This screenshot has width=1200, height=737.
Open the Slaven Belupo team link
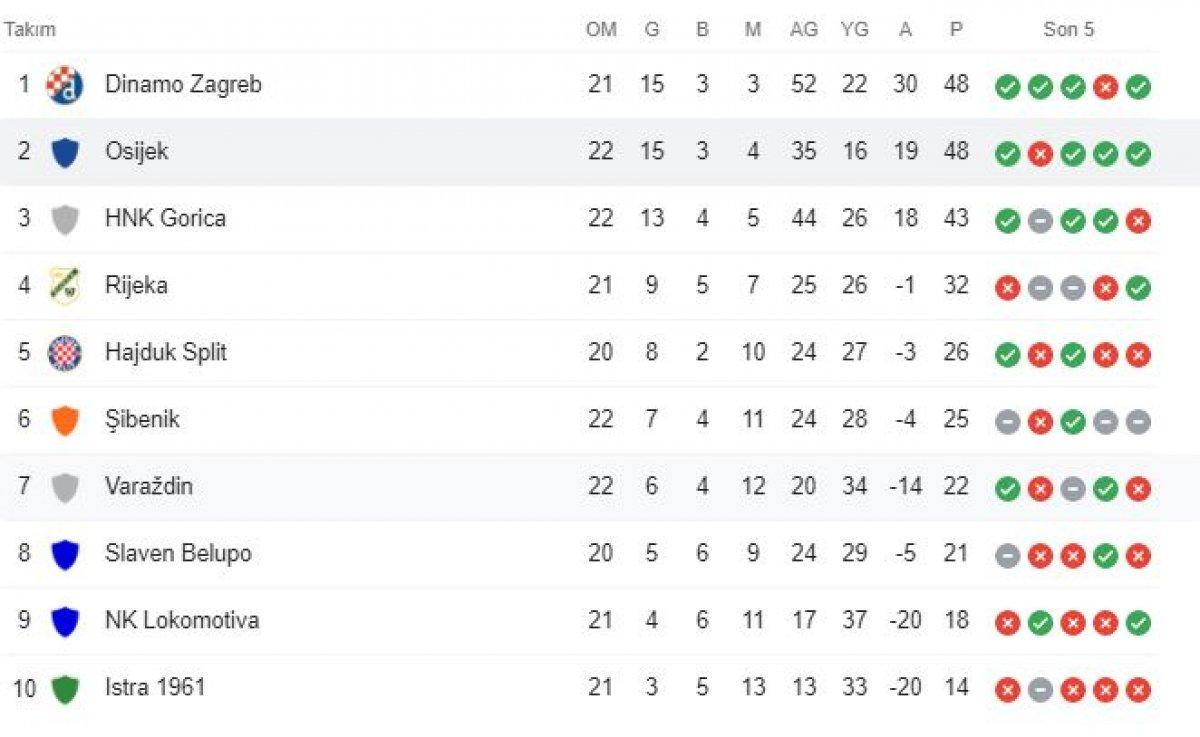pyautogui.click(x=178, y=553)
